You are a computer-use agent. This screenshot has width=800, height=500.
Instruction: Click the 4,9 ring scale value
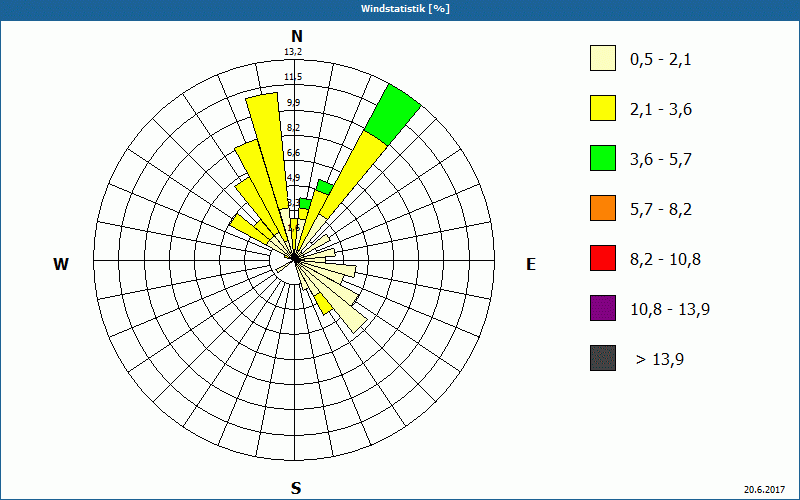[x=293, y=178]
